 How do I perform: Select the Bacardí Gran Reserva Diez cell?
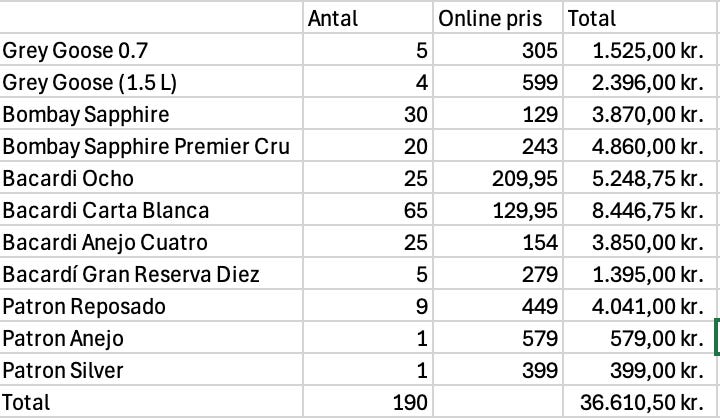(150, 274)
